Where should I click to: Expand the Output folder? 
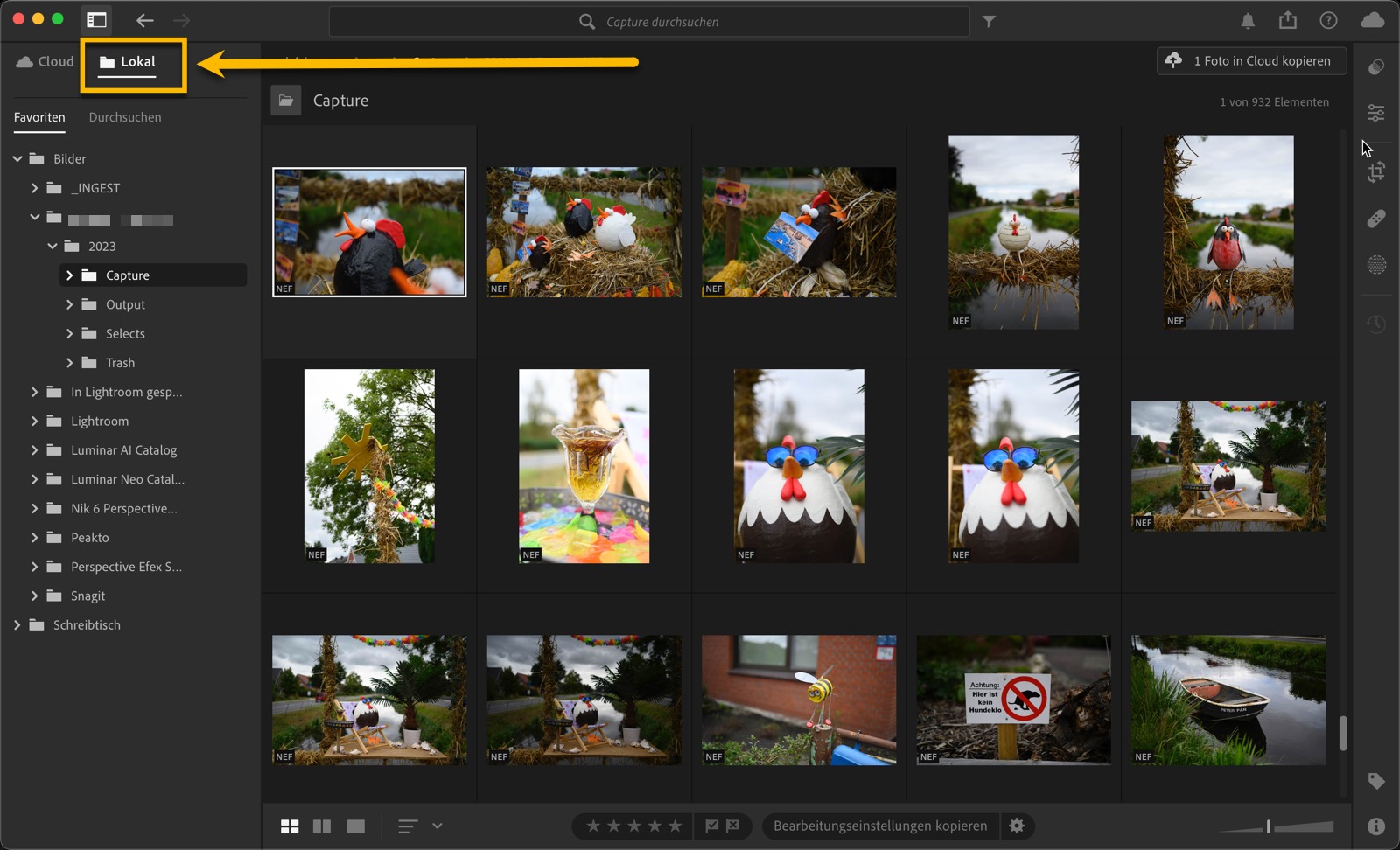(x=70, y=304)
